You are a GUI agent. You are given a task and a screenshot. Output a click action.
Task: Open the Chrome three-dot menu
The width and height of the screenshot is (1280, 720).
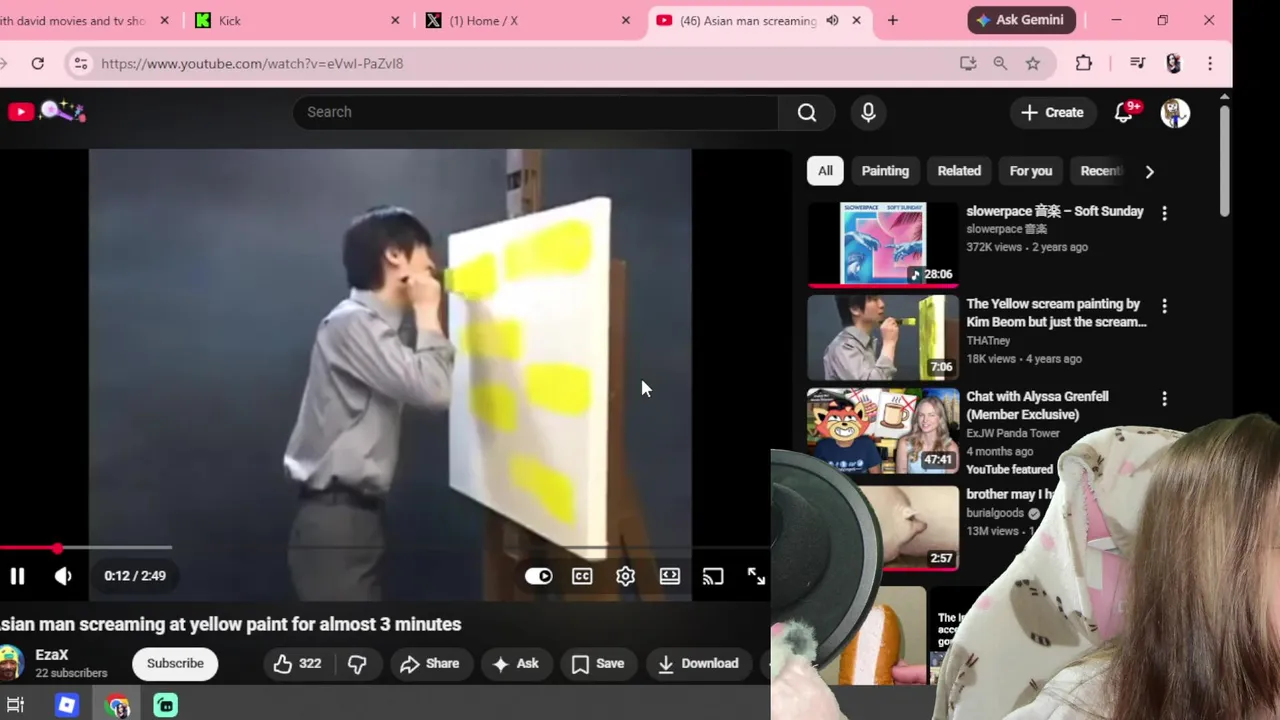tap(1210, 63)
